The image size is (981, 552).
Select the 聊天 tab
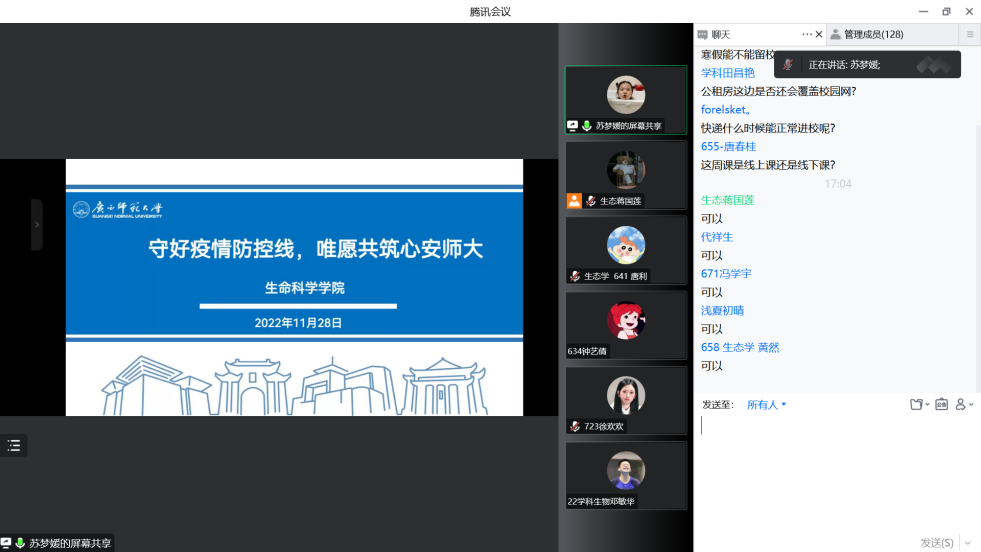[x=720, y=34]
